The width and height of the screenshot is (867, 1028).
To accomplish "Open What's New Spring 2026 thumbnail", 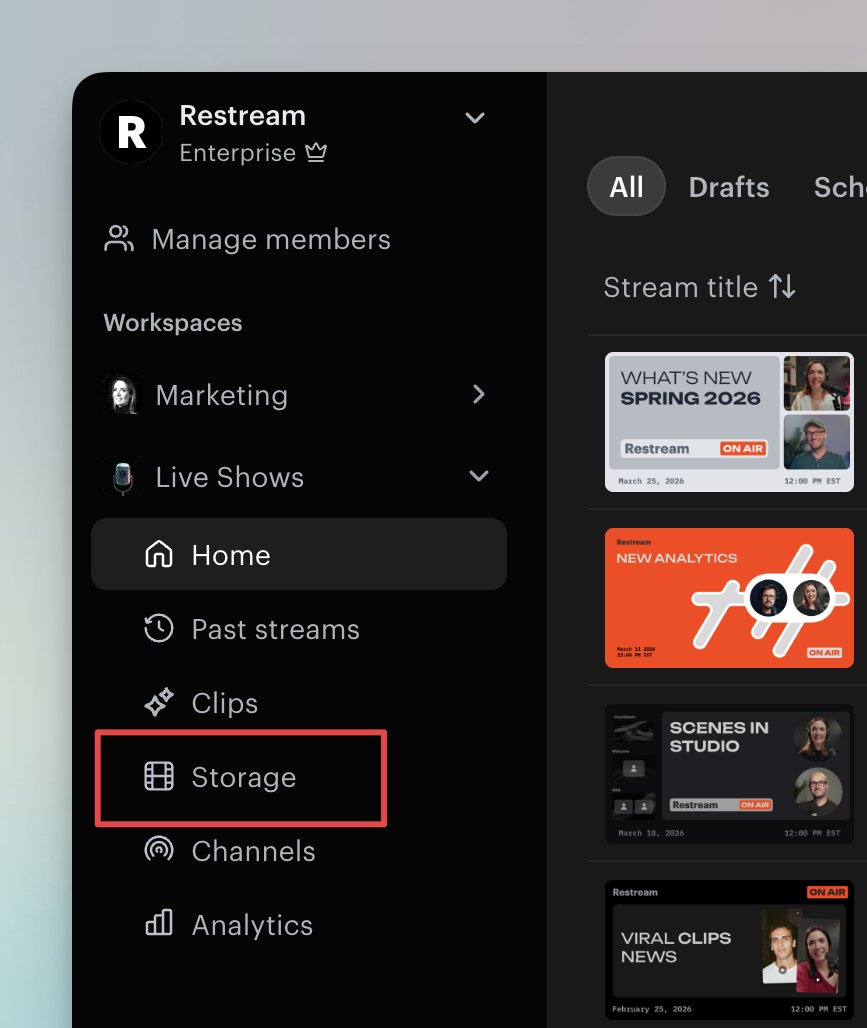I will pos(729,422).
